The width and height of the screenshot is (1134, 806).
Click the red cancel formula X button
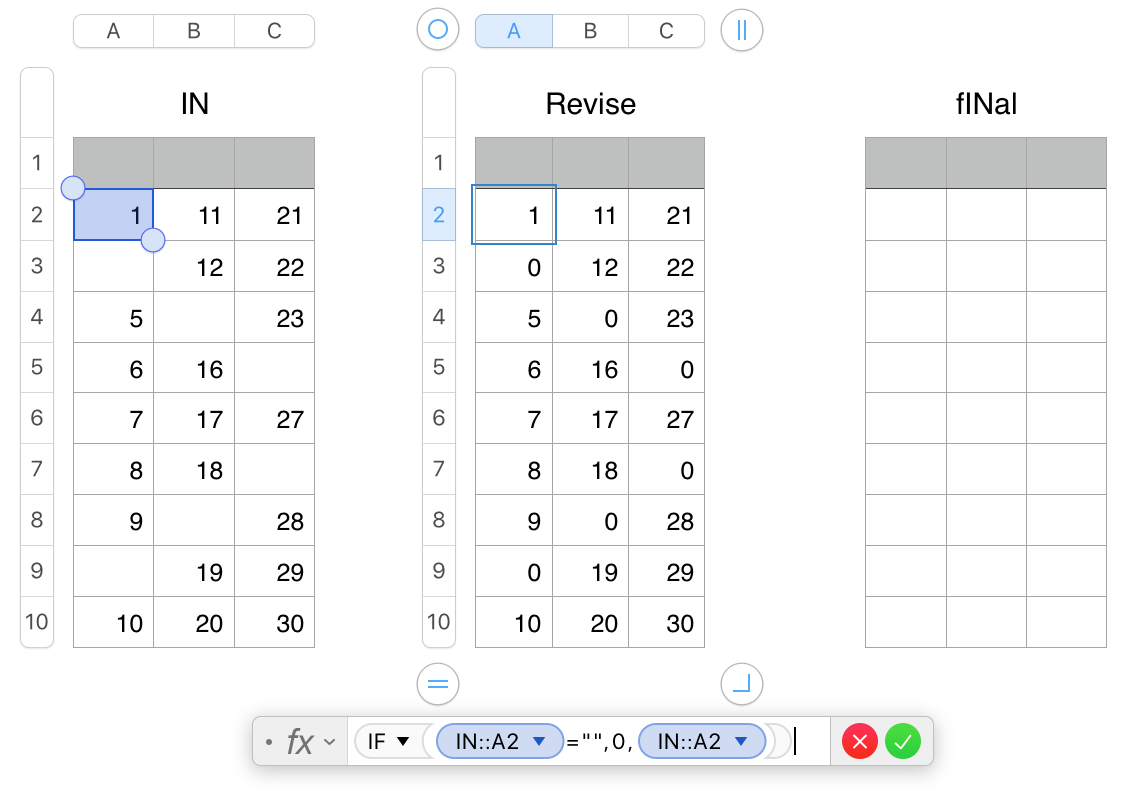860,742
